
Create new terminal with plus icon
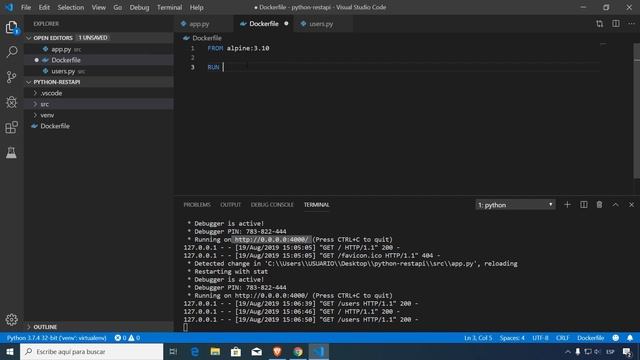click(567, 204)
